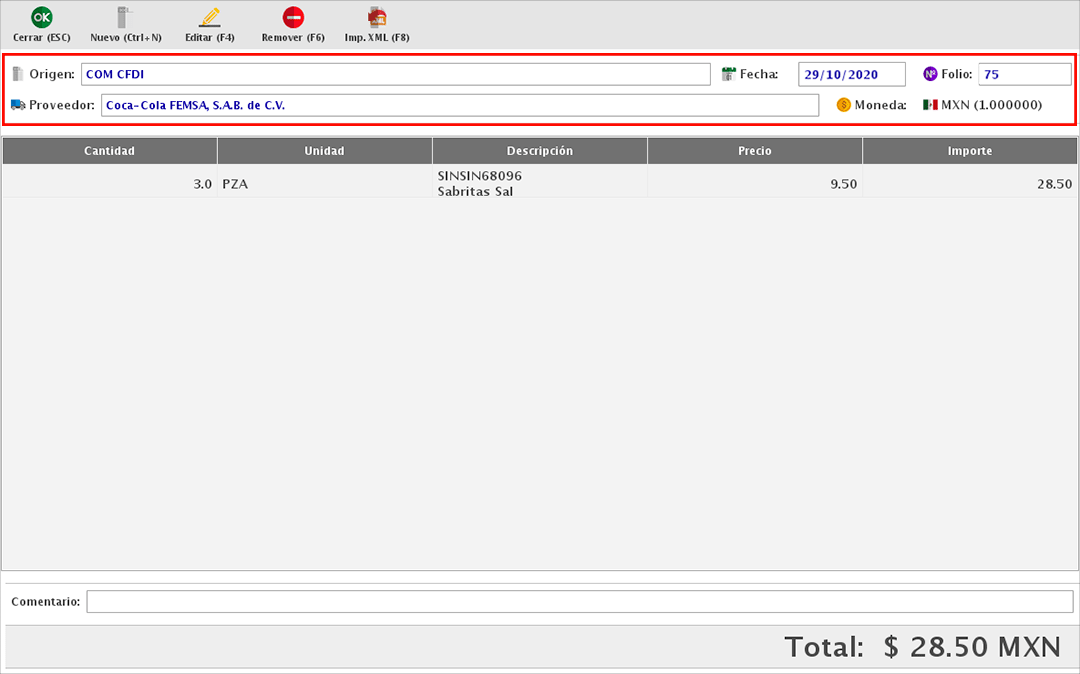Click the empty Comentario text field
The image size is (1080, 674).
579,601
